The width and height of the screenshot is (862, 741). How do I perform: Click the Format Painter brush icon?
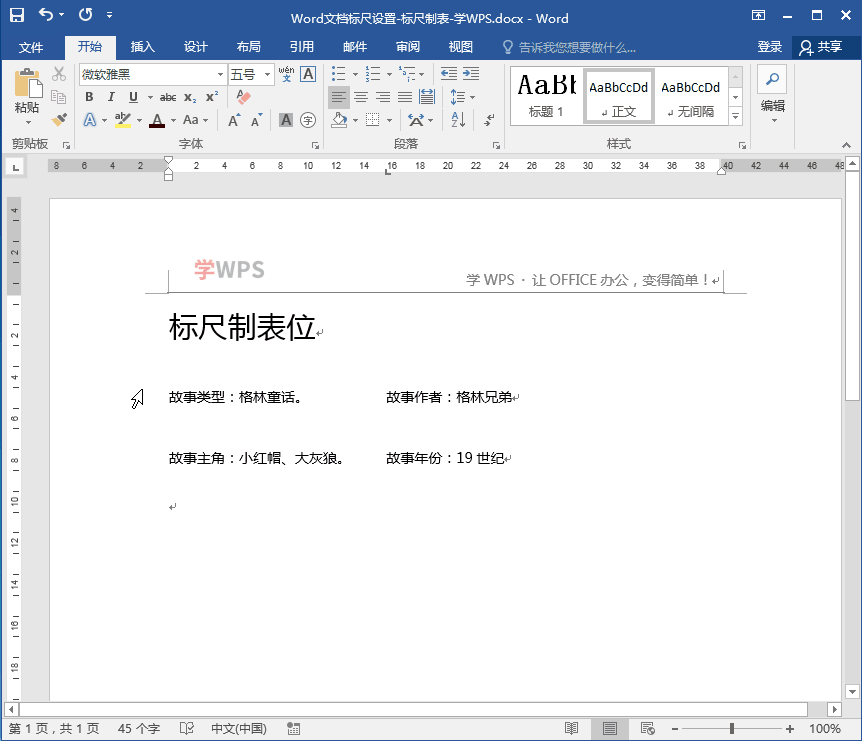tap(59, 119)
